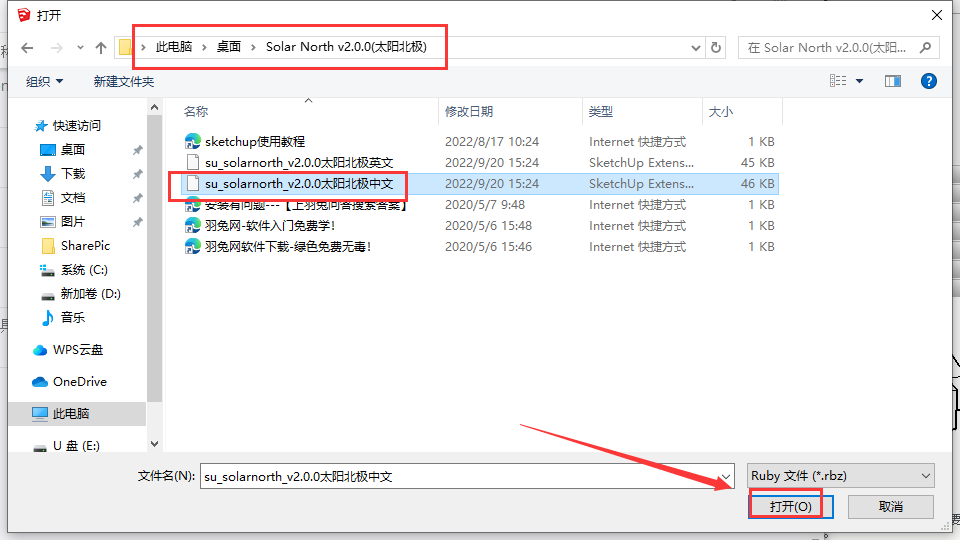Open U 盘 (E:) drive
The image size is (960, 540).
pos(67,446)
